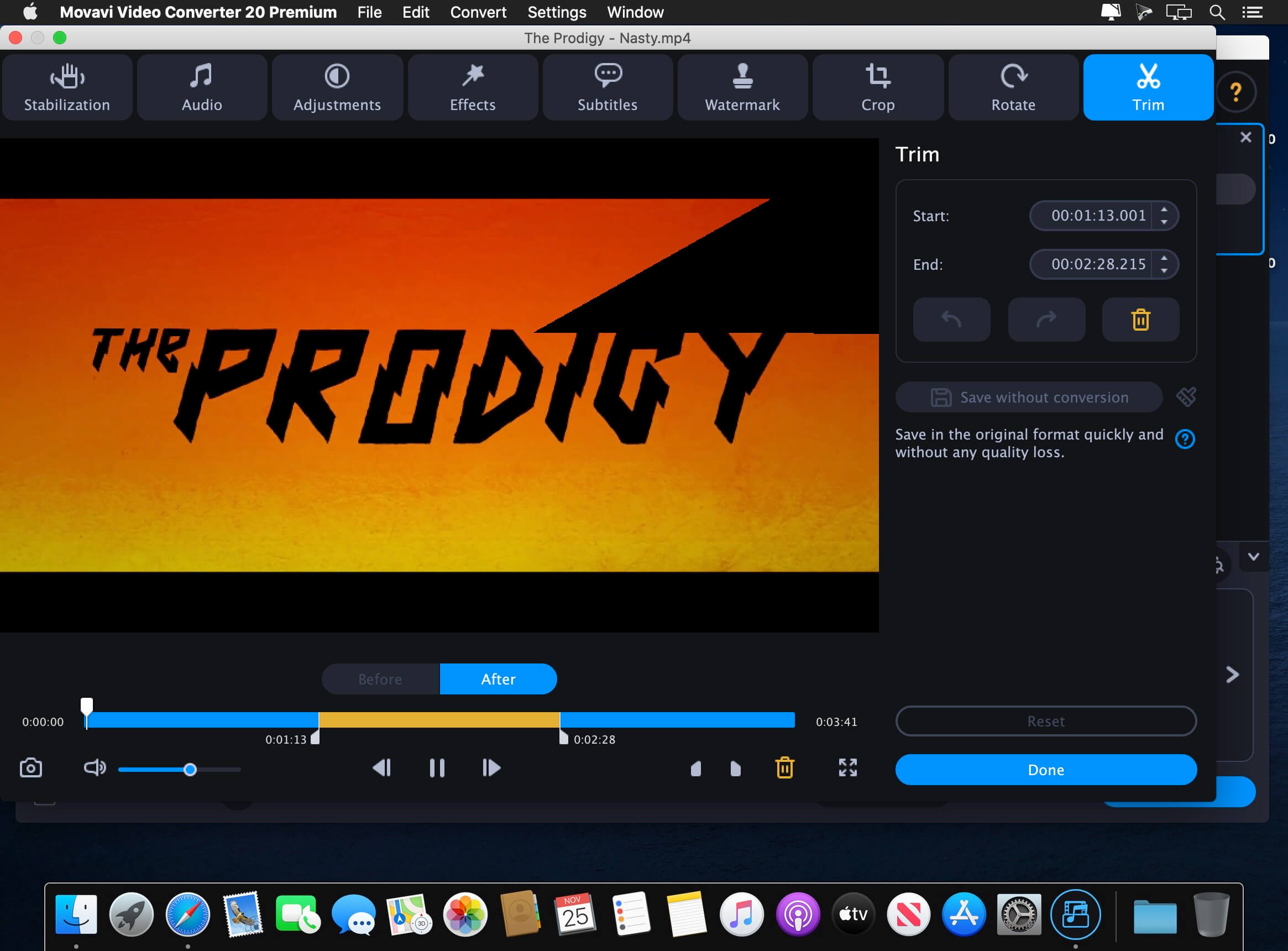The height and width of the screenshot is (951, 1288).
Task: Open the Convert menu
Action: 478,12
